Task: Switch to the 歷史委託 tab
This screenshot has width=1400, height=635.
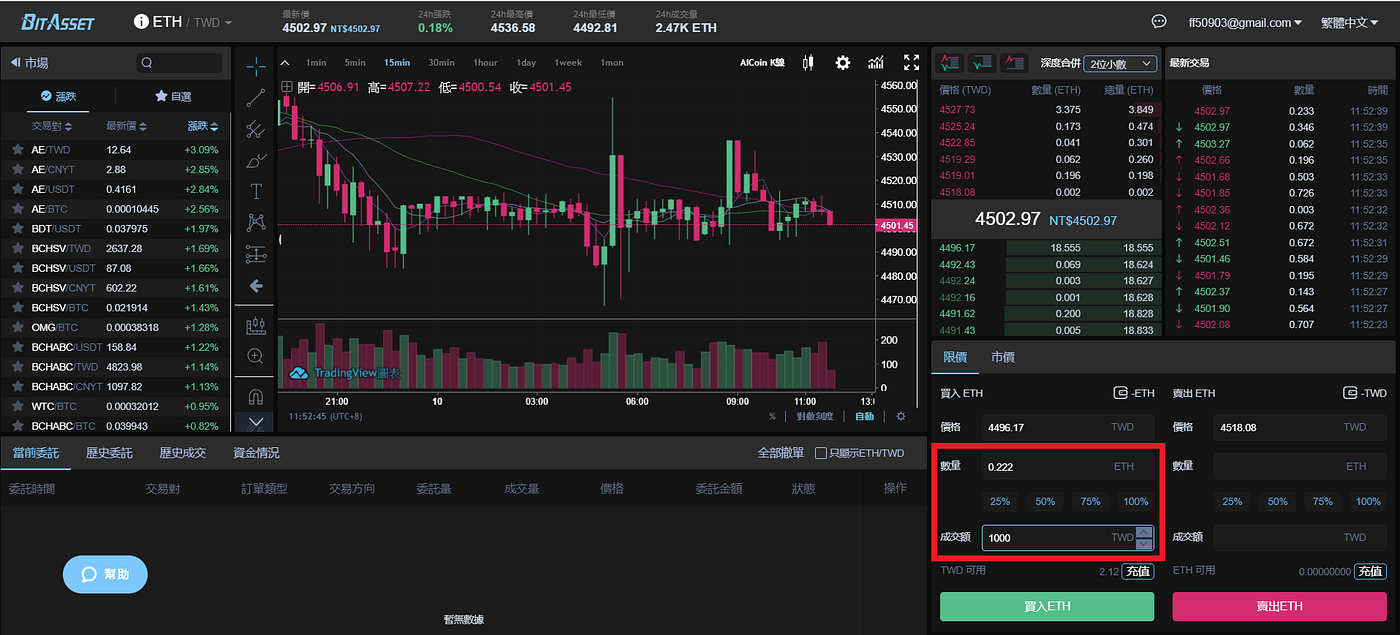Action: tap(109, 453)
